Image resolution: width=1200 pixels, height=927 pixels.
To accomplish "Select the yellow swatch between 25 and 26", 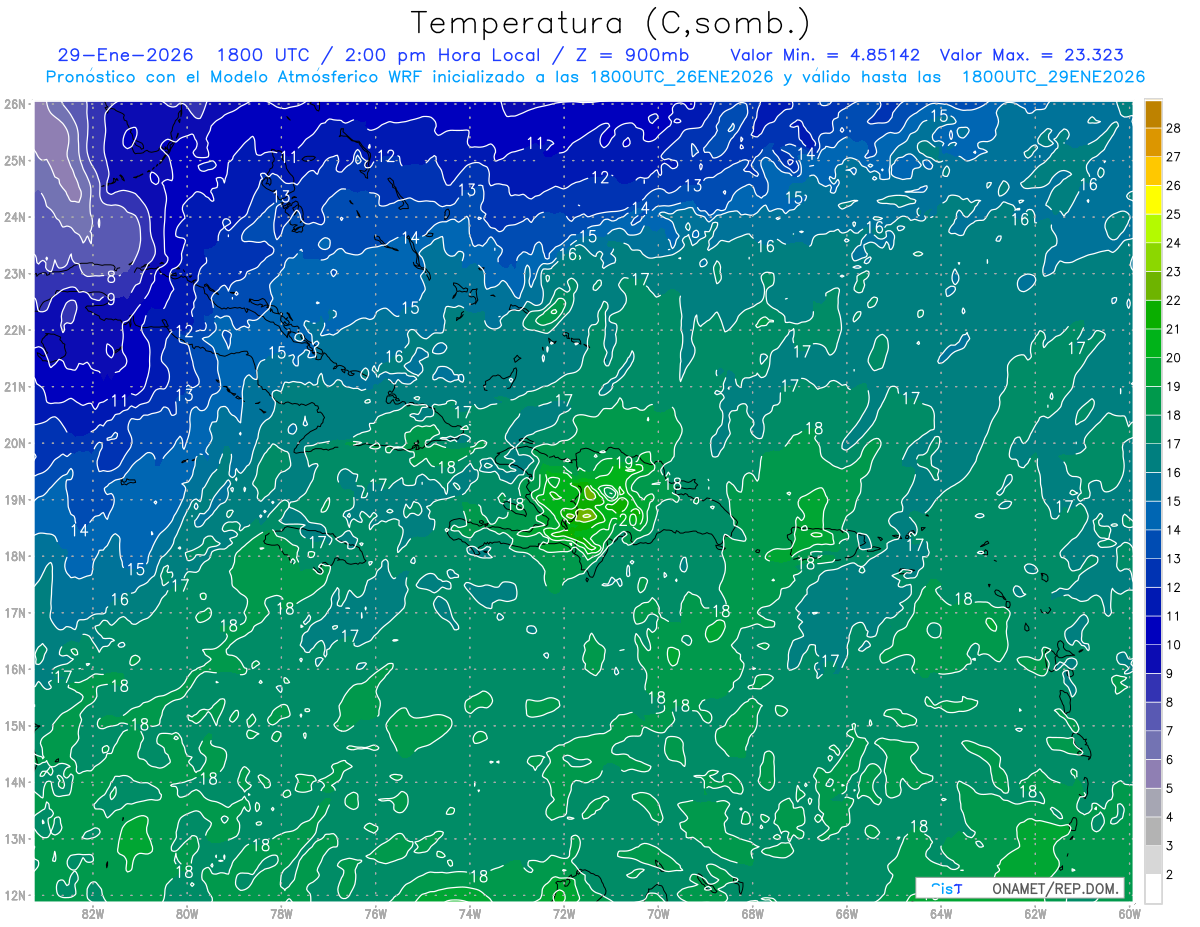I will click(x=1153, y=200).
